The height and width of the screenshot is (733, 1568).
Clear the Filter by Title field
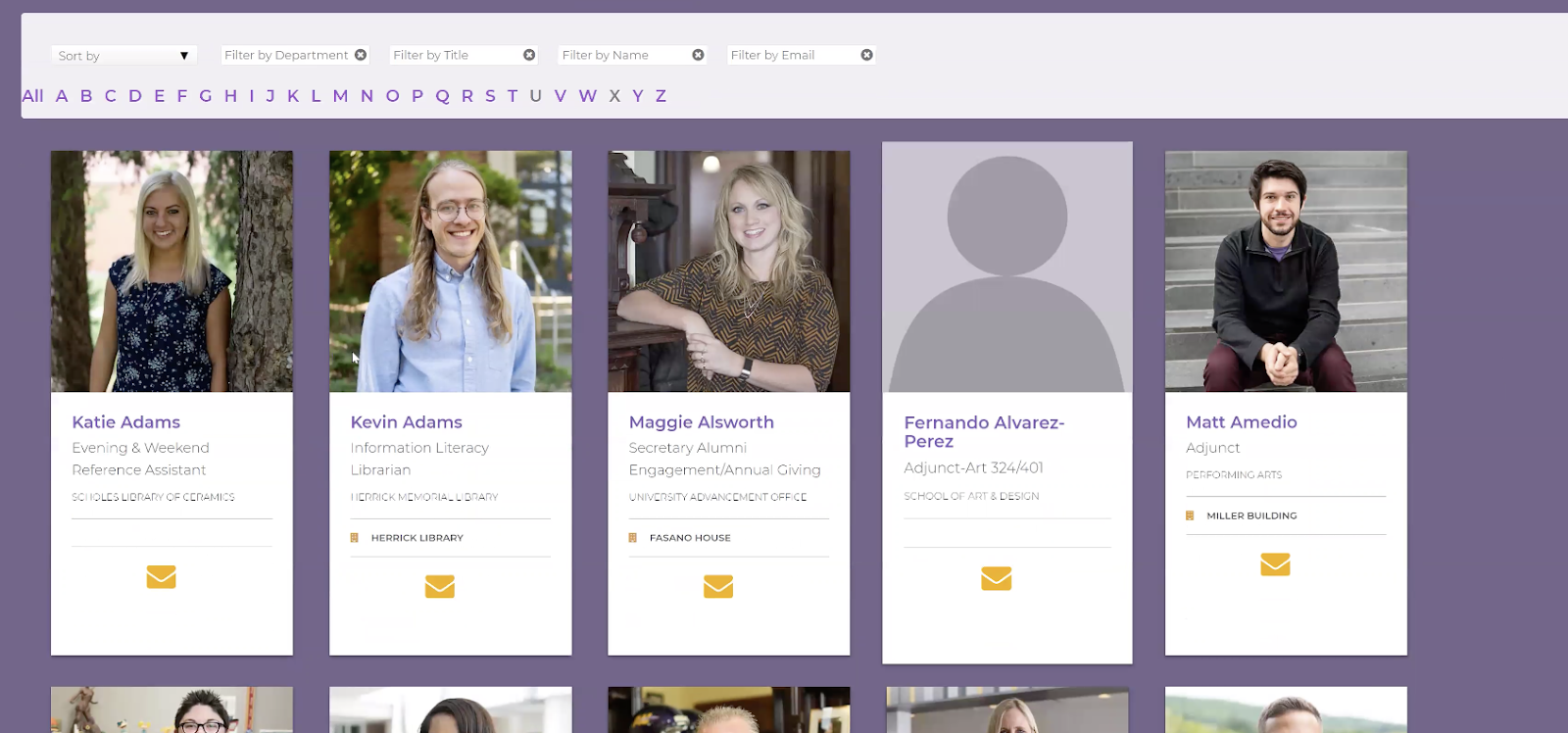(x=529, y=55)
